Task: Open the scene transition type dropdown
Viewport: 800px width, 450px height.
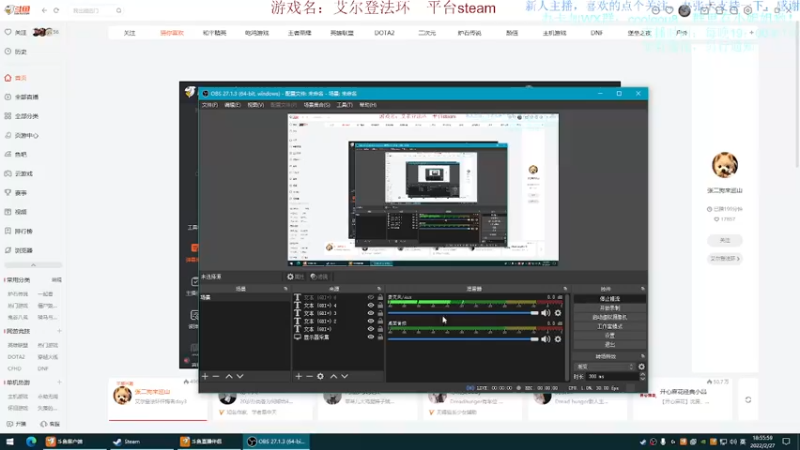Action: tap(605, 366)
